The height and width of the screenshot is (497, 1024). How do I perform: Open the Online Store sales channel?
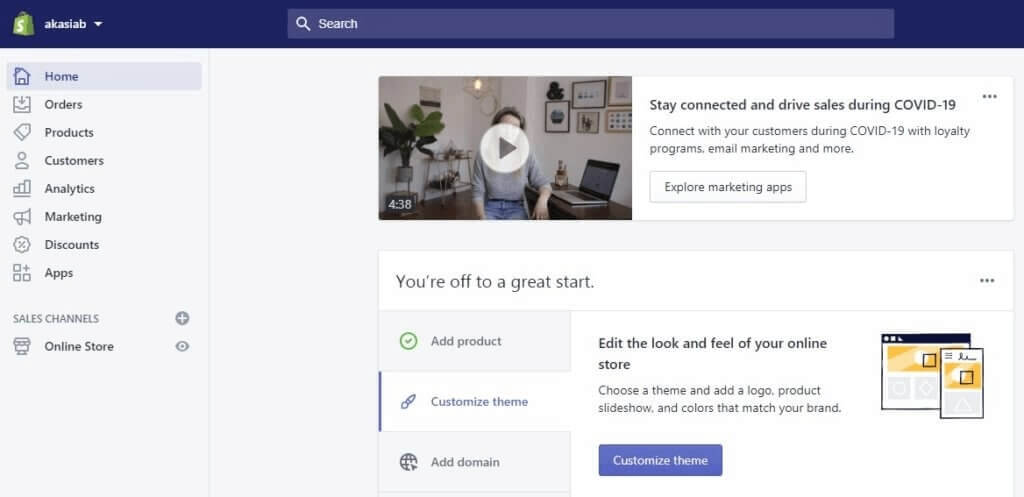click(x=79, y=346)
